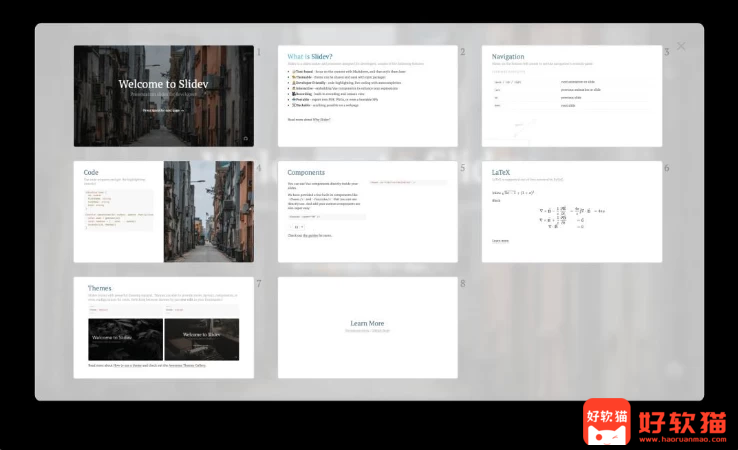
Task: Click slide number 6 label
Action: coord(667,168)
